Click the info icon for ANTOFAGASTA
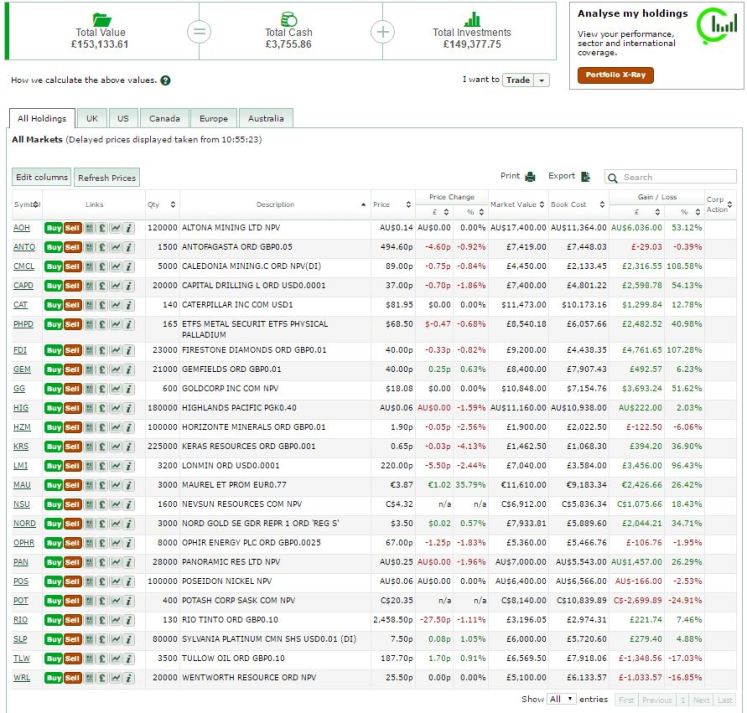The image size is (747, 713). [128, 246]
